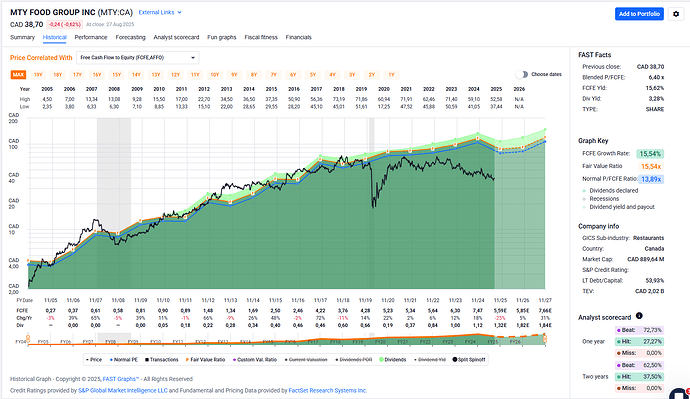
Task: Click Normal P/FCFE Ratio 13,89x swatch
Action: tap(651, 179)
